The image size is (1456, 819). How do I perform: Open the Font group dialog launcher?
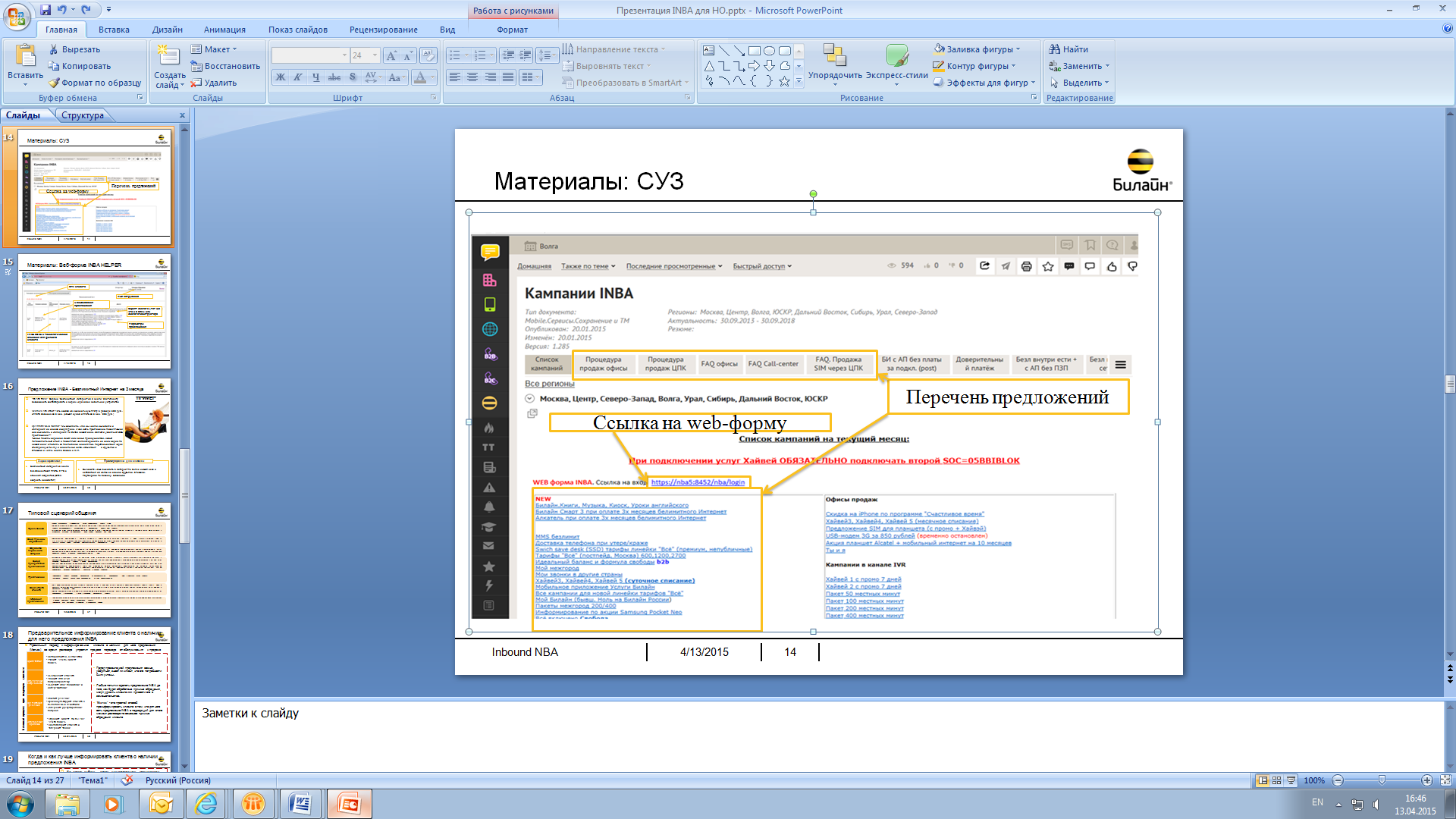(x=434, y=98)
